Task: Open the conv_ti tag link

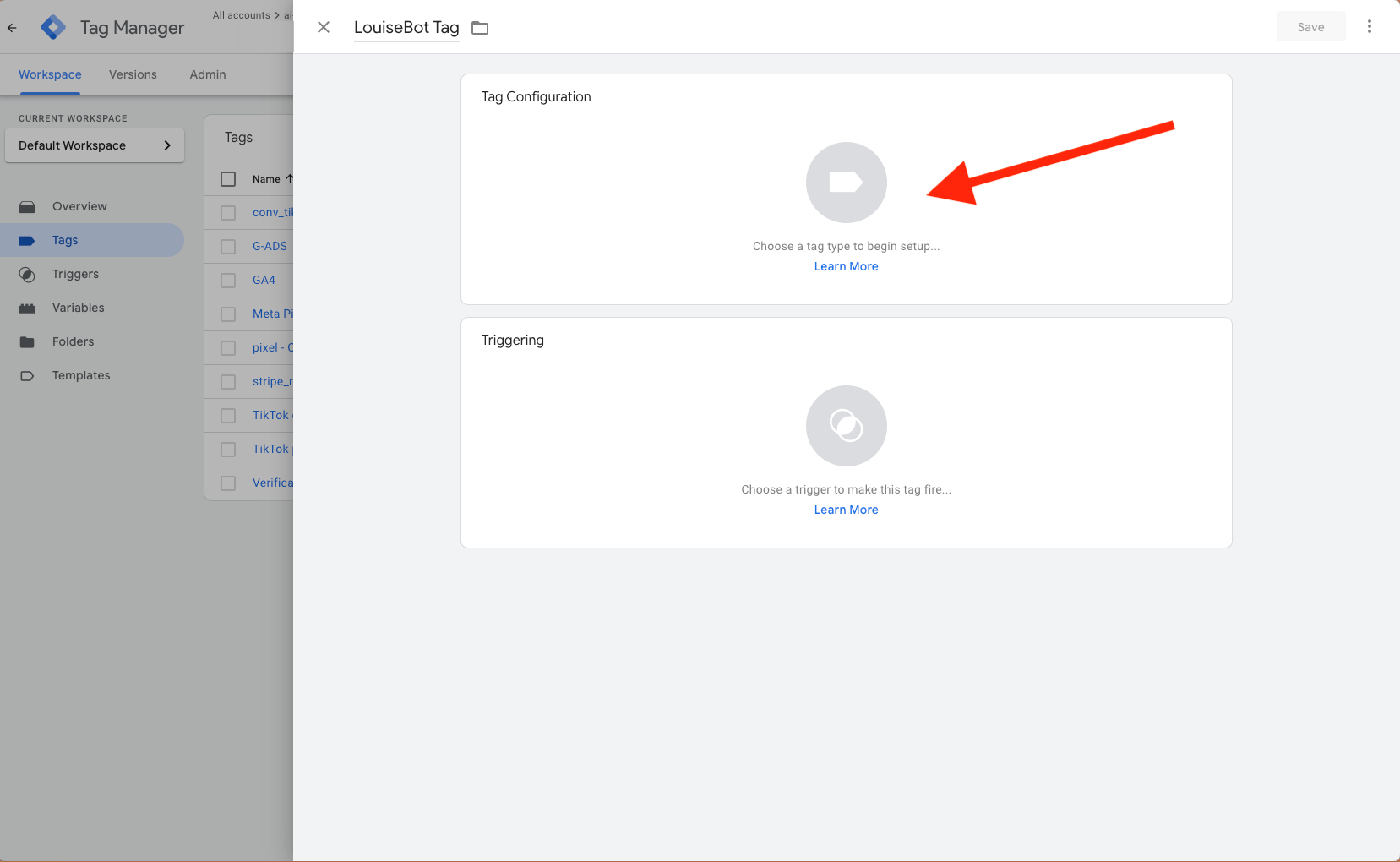Action: click(x=272, y=212)
